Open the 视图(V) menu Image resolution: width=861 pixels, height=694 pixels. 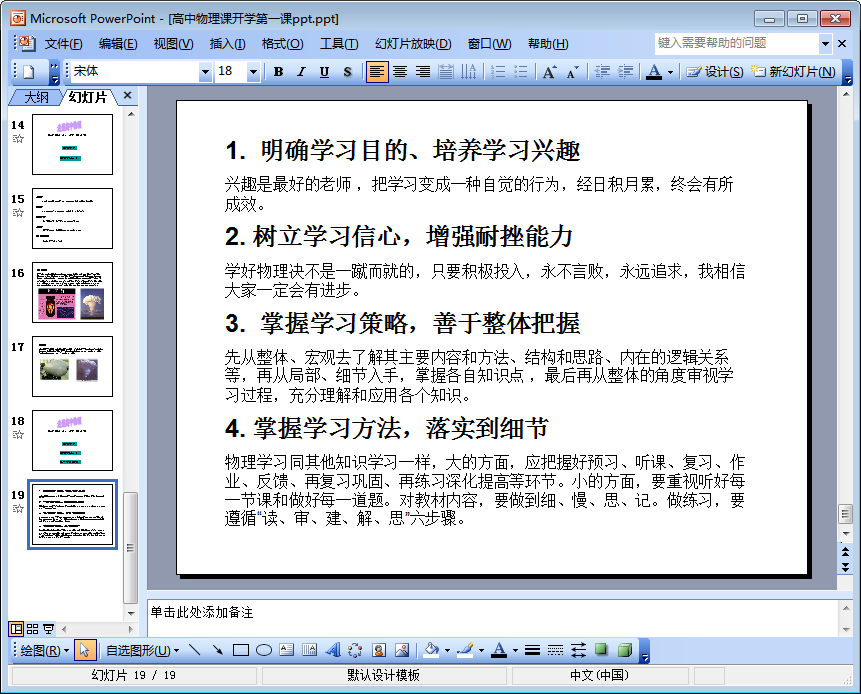[x=173, y=44]
